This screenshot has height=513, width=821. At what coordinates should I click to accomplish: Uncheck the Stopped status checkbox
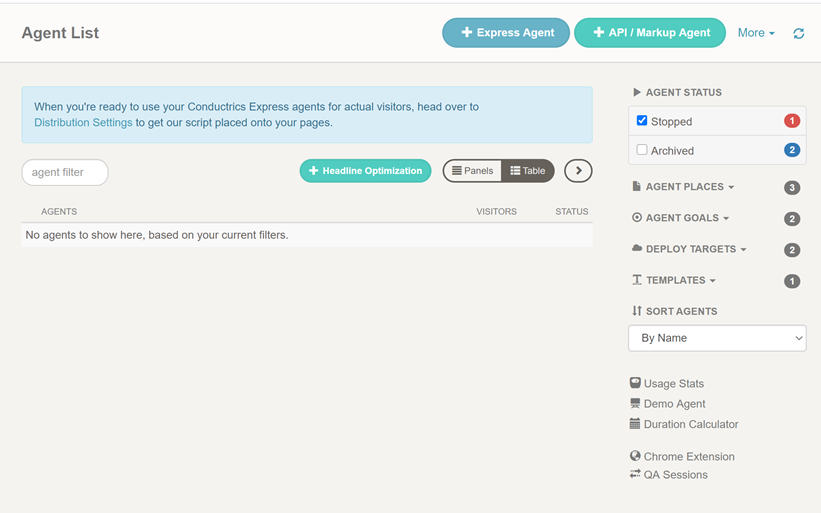(x=642, y=121)
